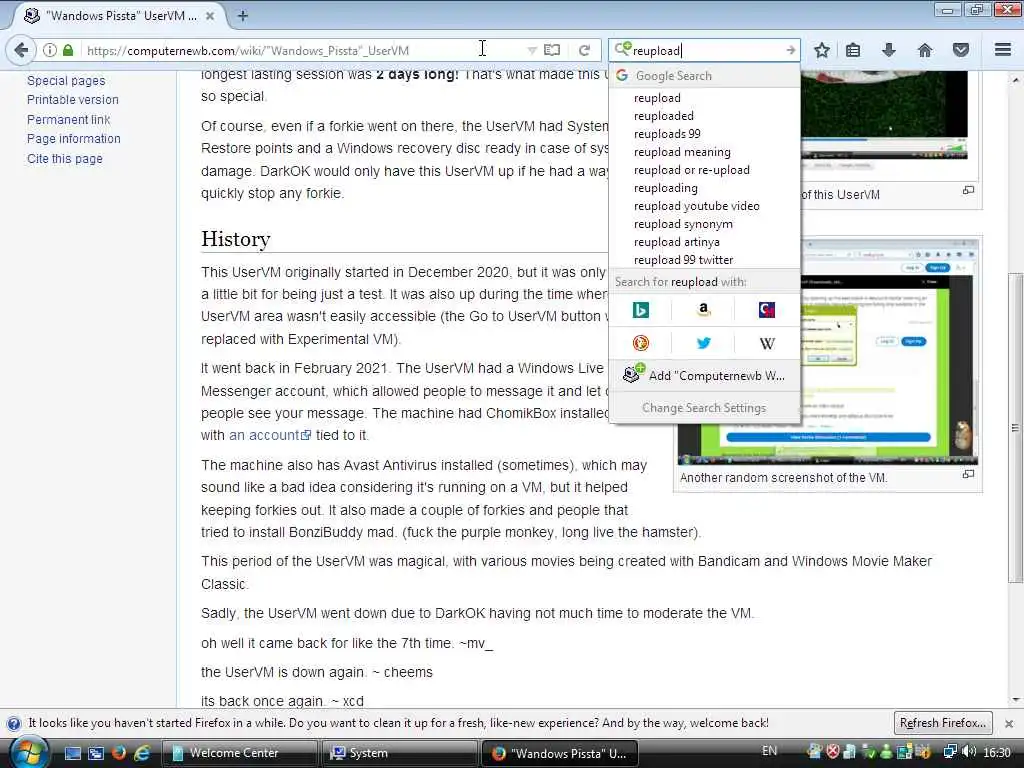Bookmark this page with the star icon
Screen dimensions: 1024x768
point(822,50)
